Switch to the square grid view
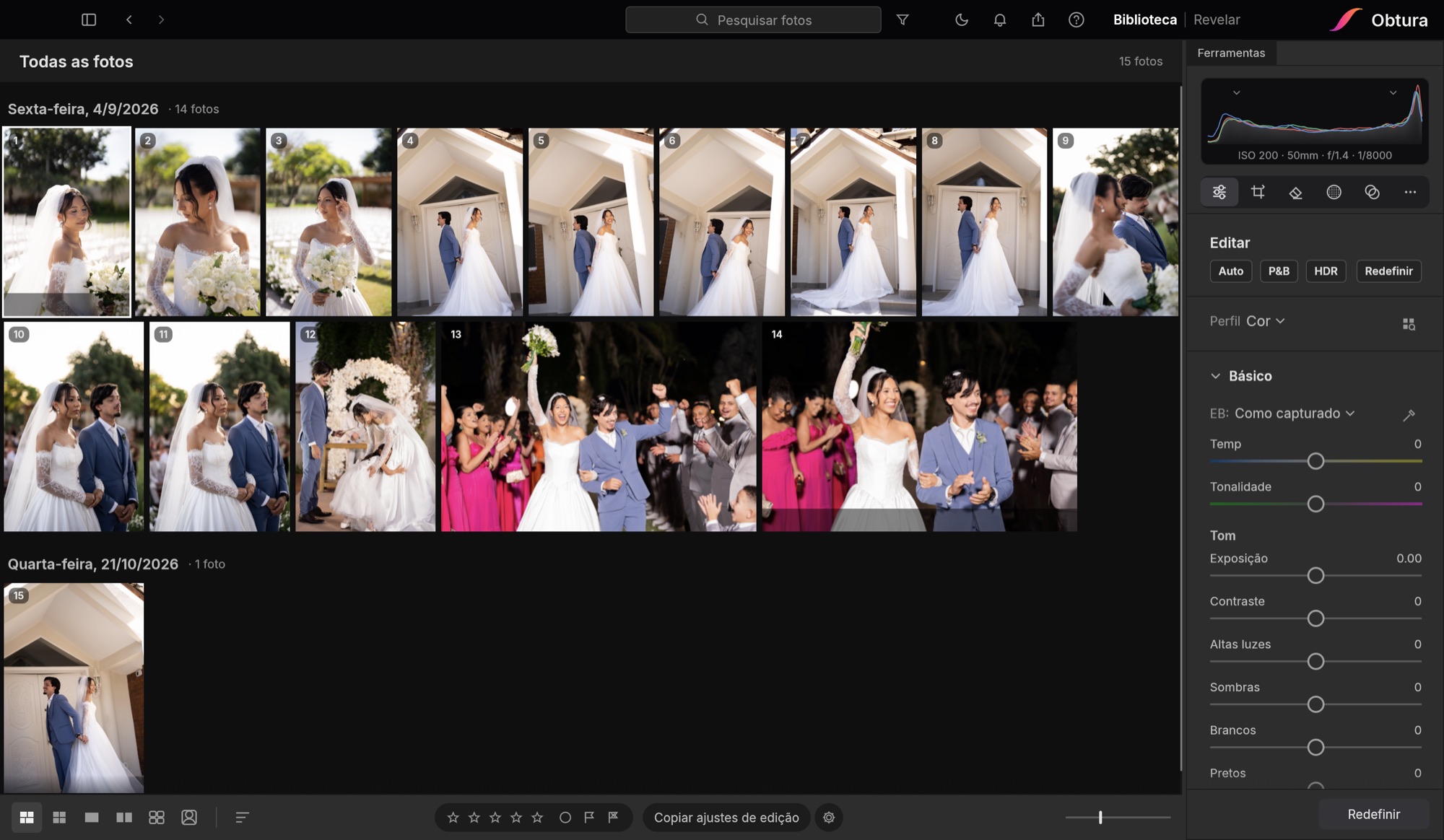Viewport: 1444px width, 840px height. pos(59,817)
